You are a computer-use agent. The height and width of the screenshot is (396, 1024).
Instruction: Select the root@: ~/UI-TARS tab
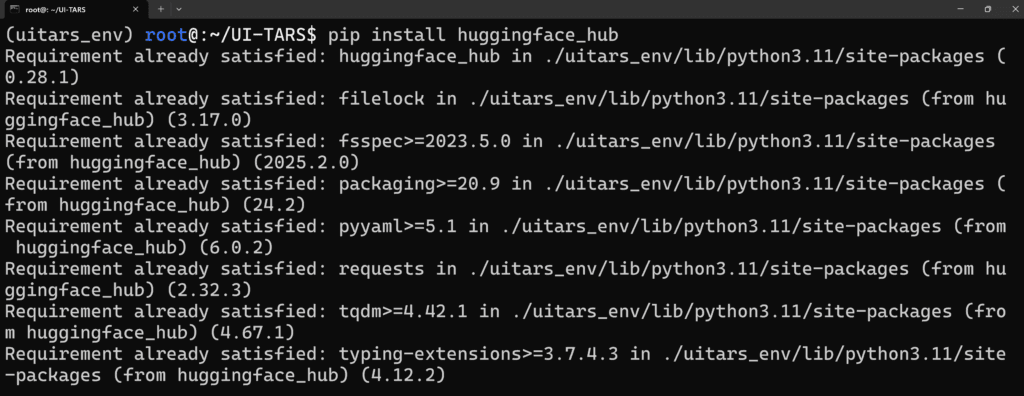74,9
